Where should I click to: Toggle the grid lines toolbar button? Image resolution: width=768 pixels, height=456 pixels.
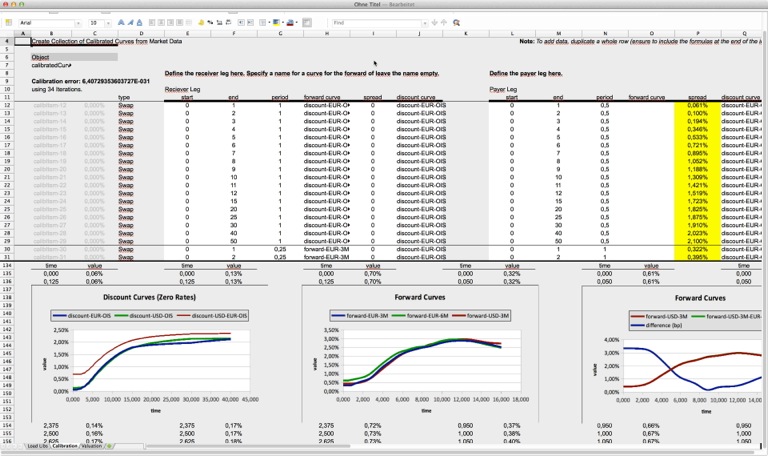307,23
